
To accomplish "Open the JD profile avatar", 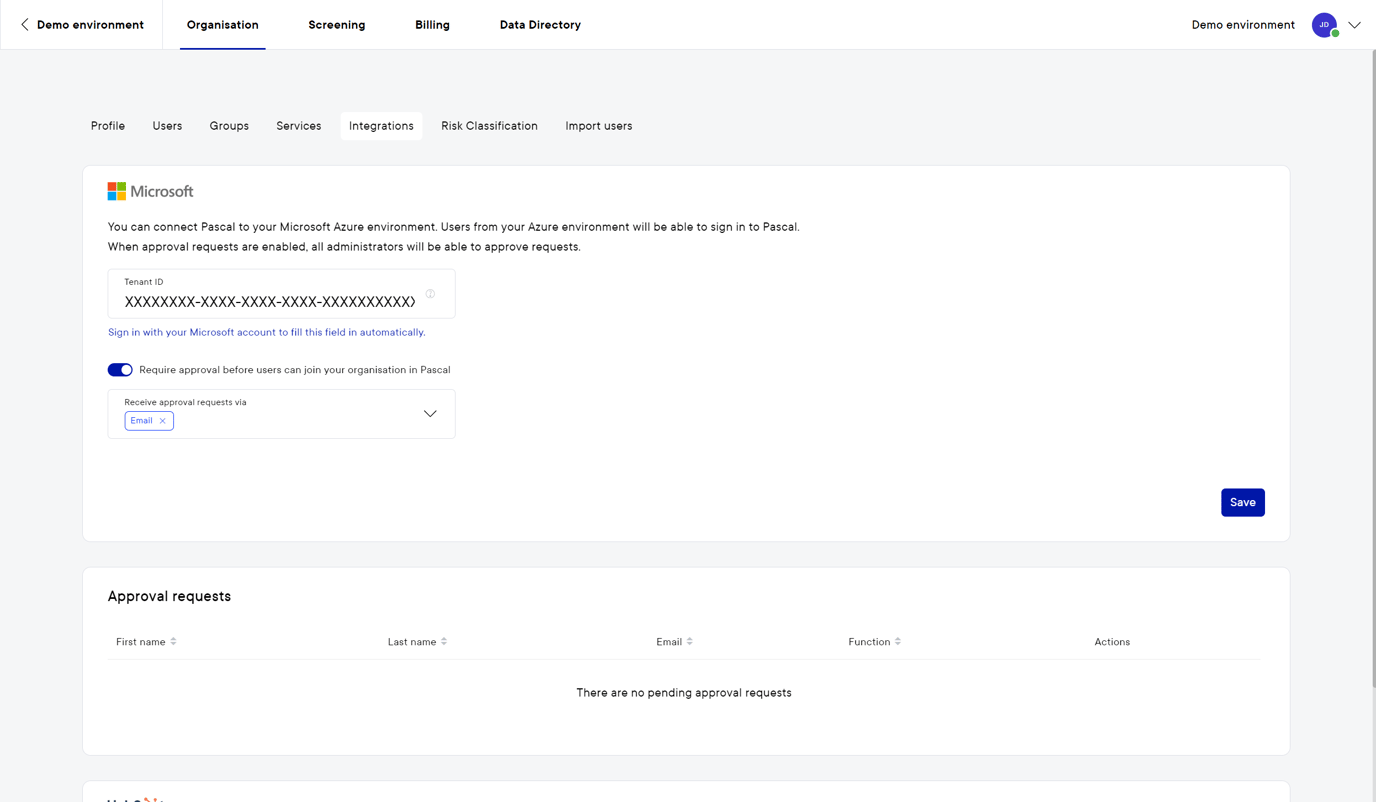I will [1324, 24].
